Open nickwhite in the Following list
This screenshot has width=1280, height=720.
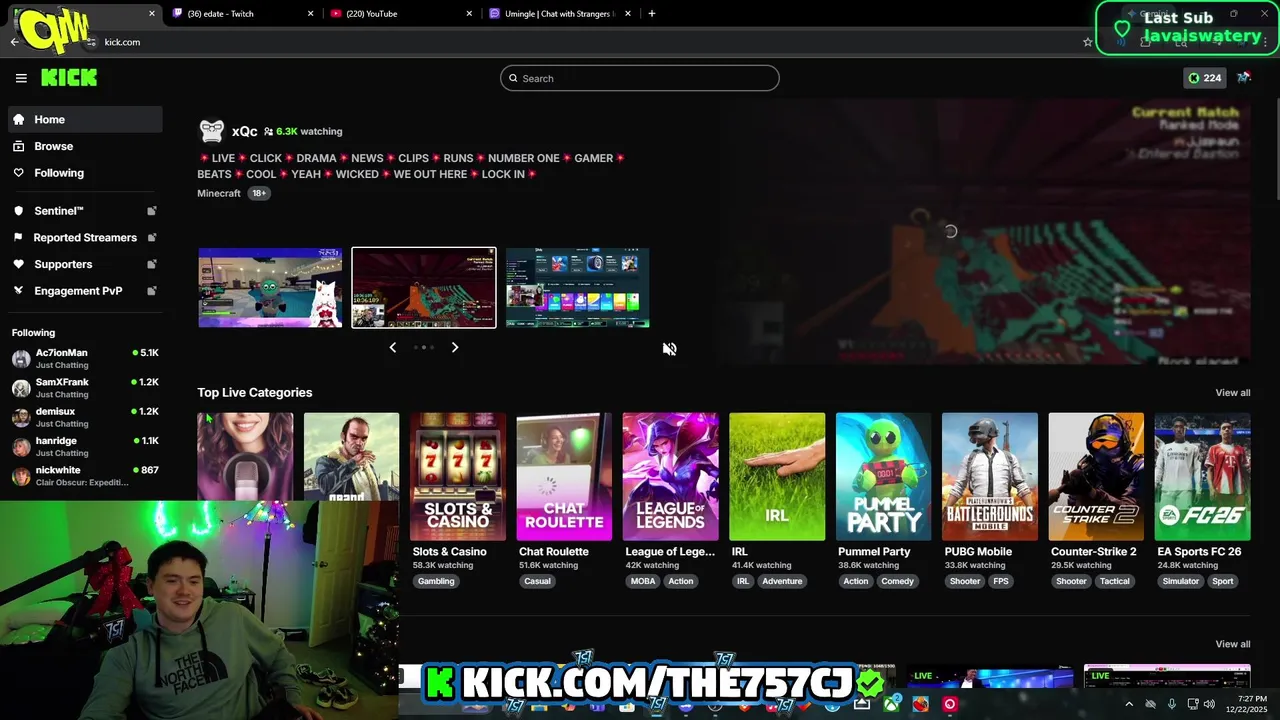[x=85, y=475]
